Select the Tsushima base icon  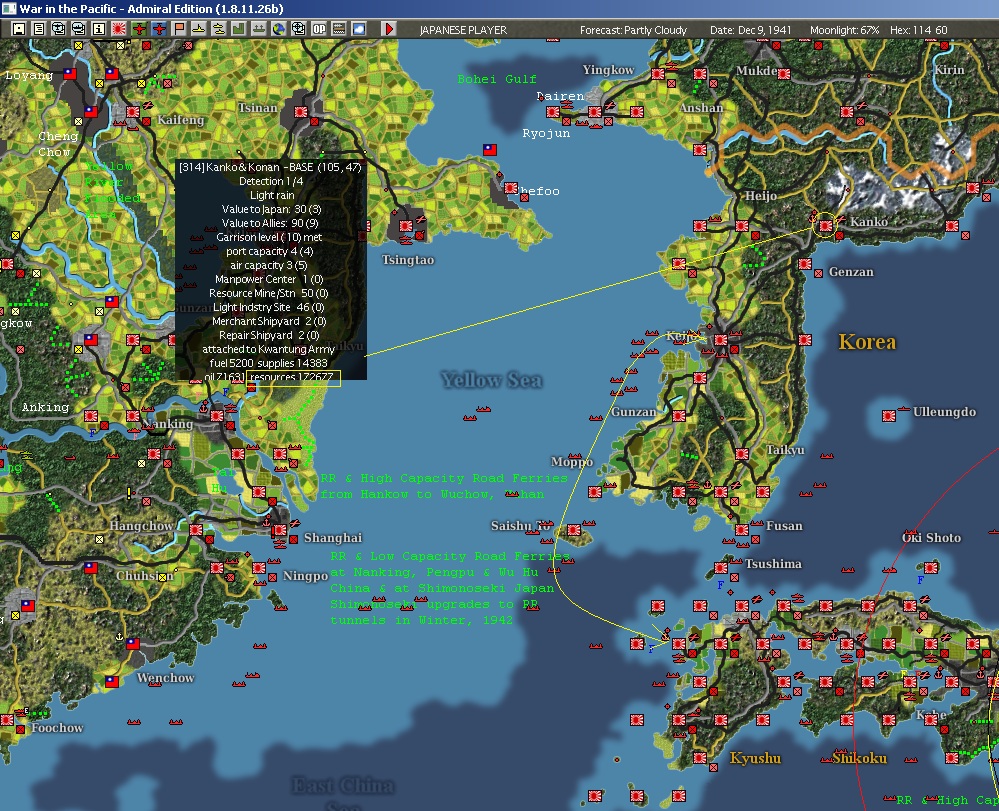(721, 568)
